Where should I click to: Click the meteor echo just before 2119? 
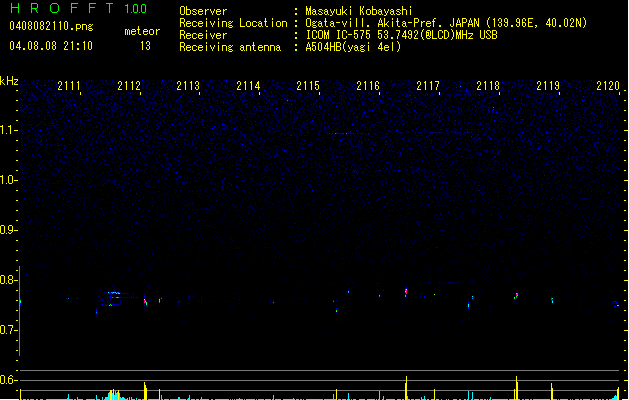pos(552,300)
